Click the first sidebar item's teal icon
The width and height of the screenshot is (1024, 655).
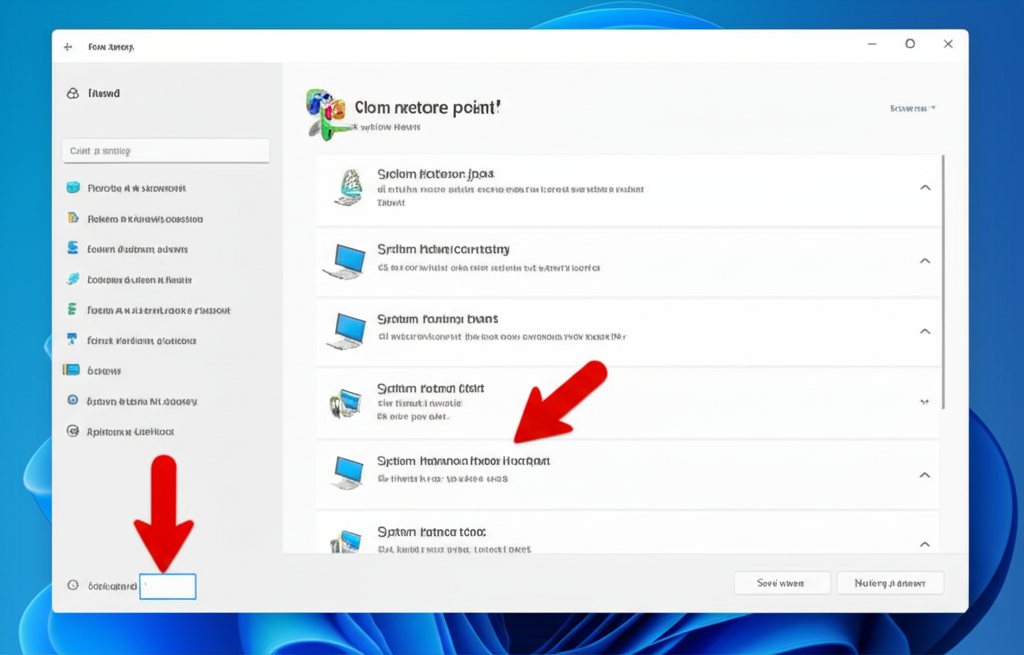pos(72,188)
